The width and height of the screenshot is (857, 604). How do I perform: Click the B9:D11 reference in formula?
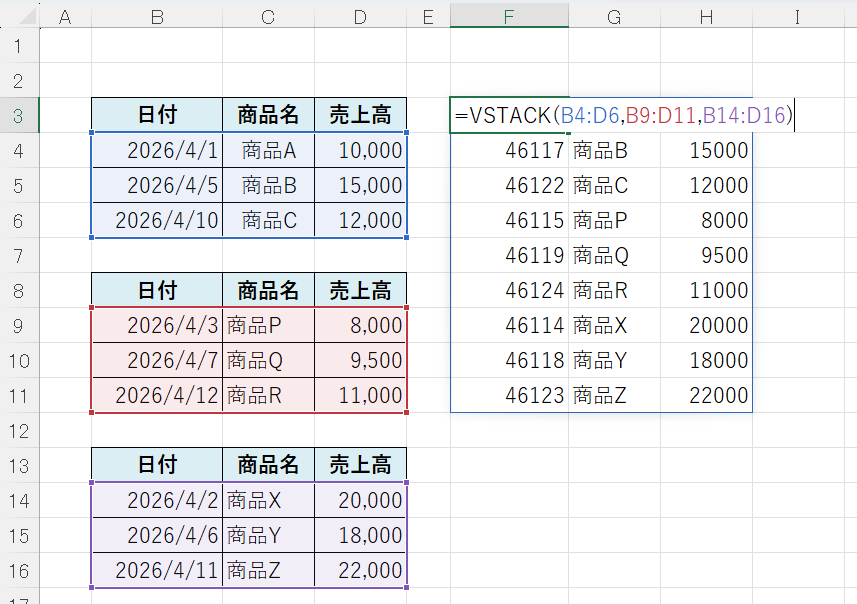(661, 116)
